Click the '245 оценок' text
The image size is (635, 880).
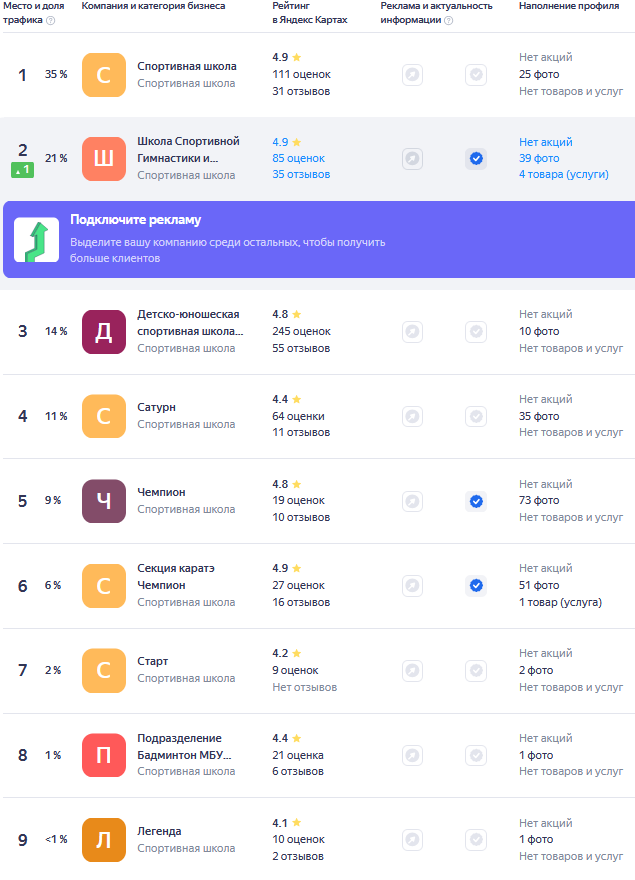[x=301, y=331]
